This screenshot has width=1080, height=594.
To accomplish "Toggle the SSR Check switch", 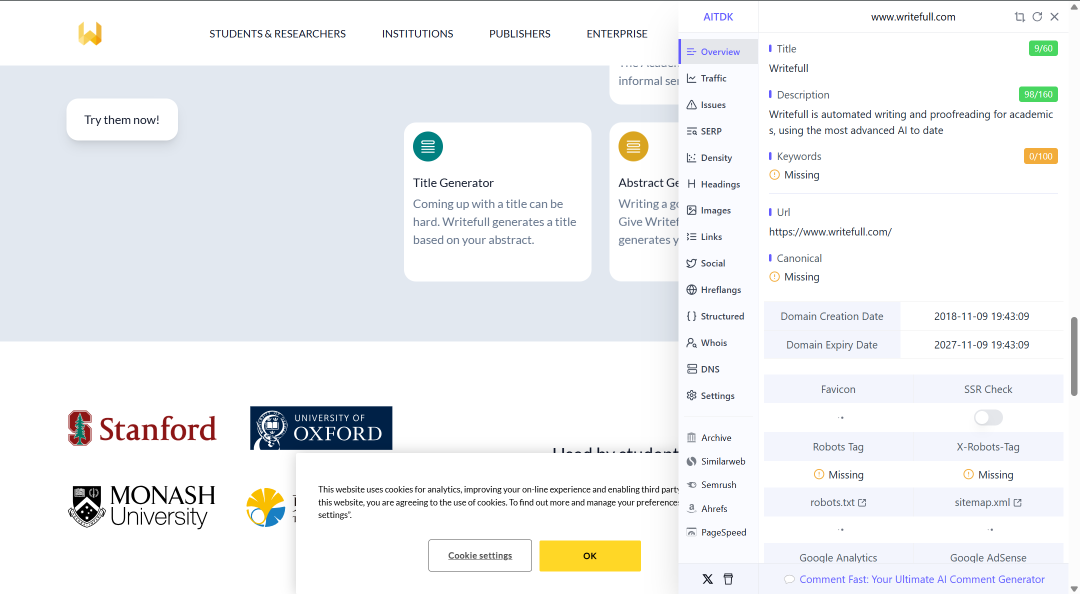I will 988,418.
